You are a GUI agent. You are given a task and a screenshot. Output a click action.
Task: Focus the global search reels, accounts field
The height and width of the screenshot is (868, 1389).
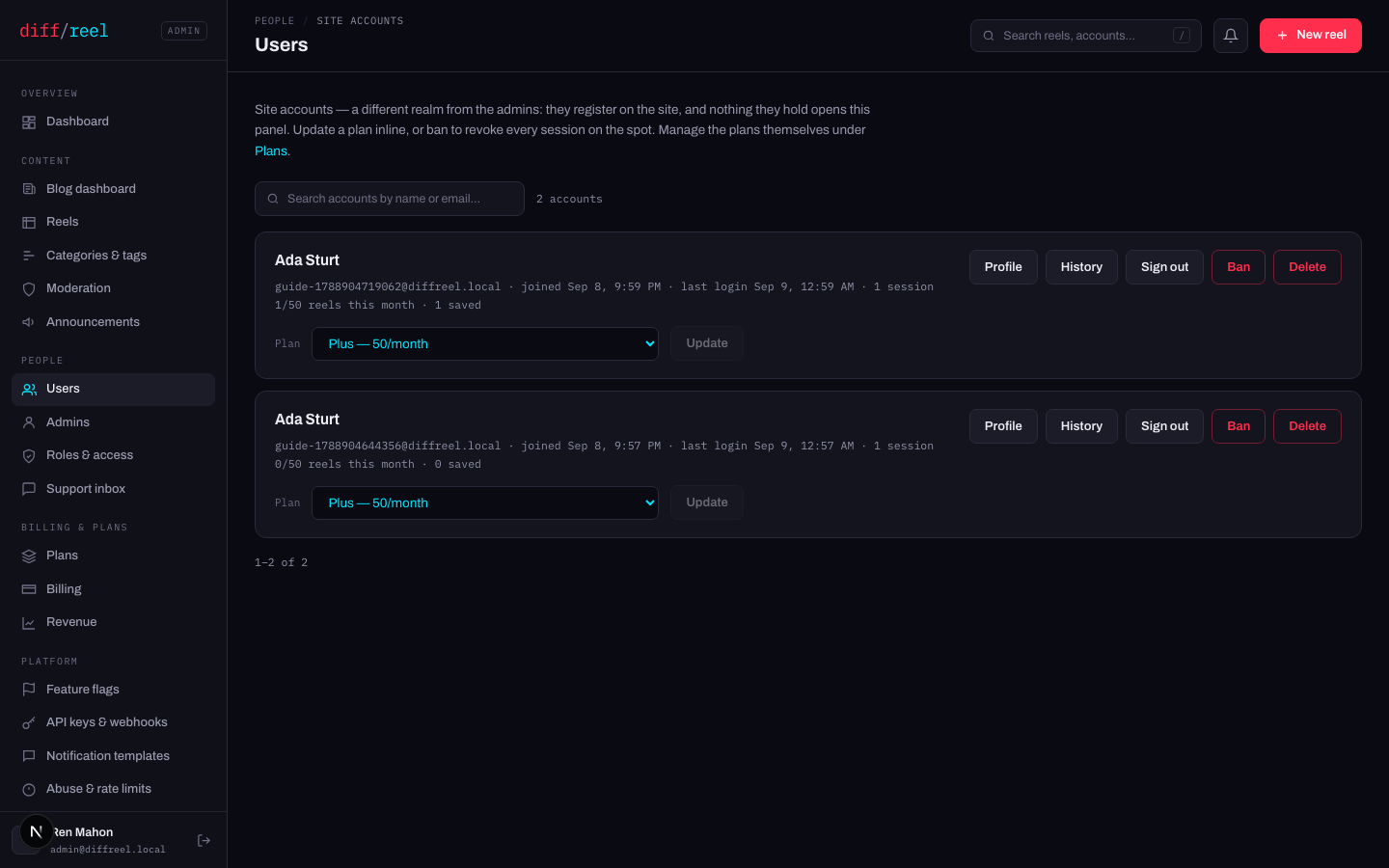pyautogui.click(x=1086, y=36)
